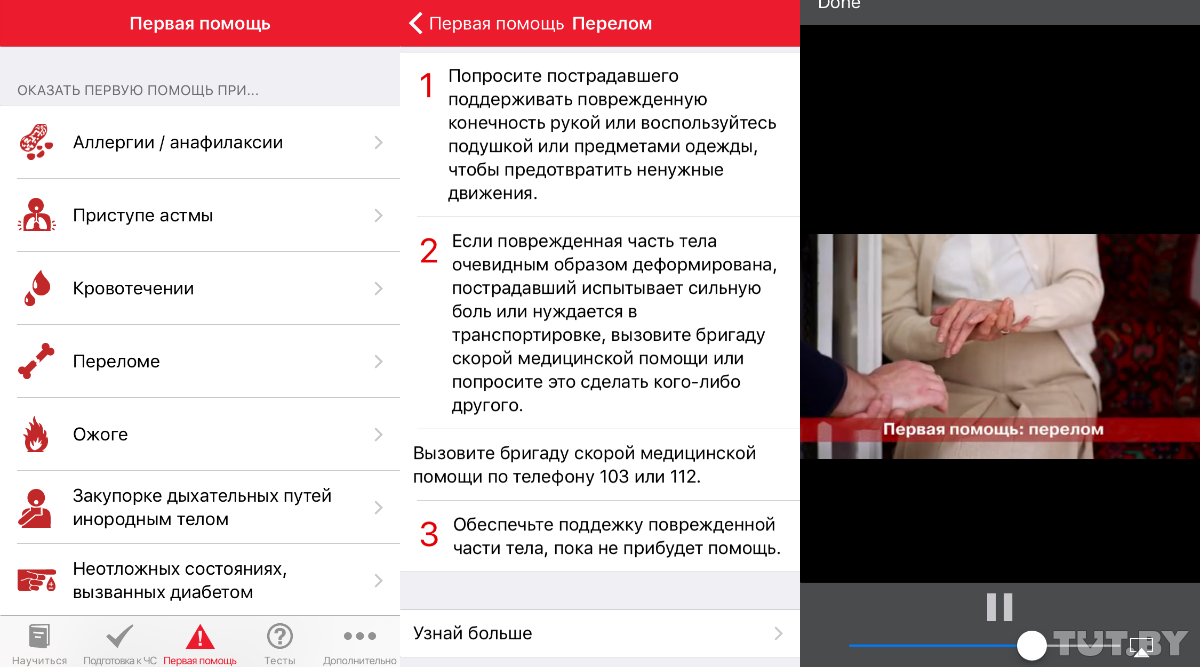
Task: Tap Узнай больше link
Action: (473, 633)
